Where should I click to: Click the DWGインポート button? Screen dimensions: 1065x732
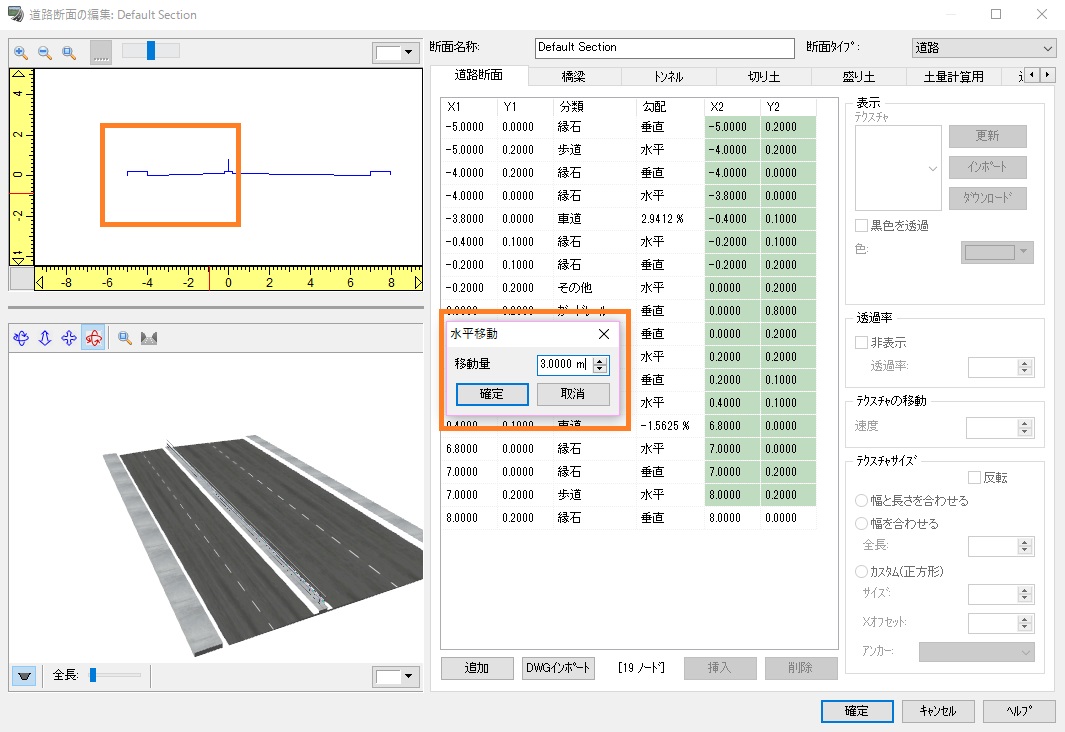558,668
